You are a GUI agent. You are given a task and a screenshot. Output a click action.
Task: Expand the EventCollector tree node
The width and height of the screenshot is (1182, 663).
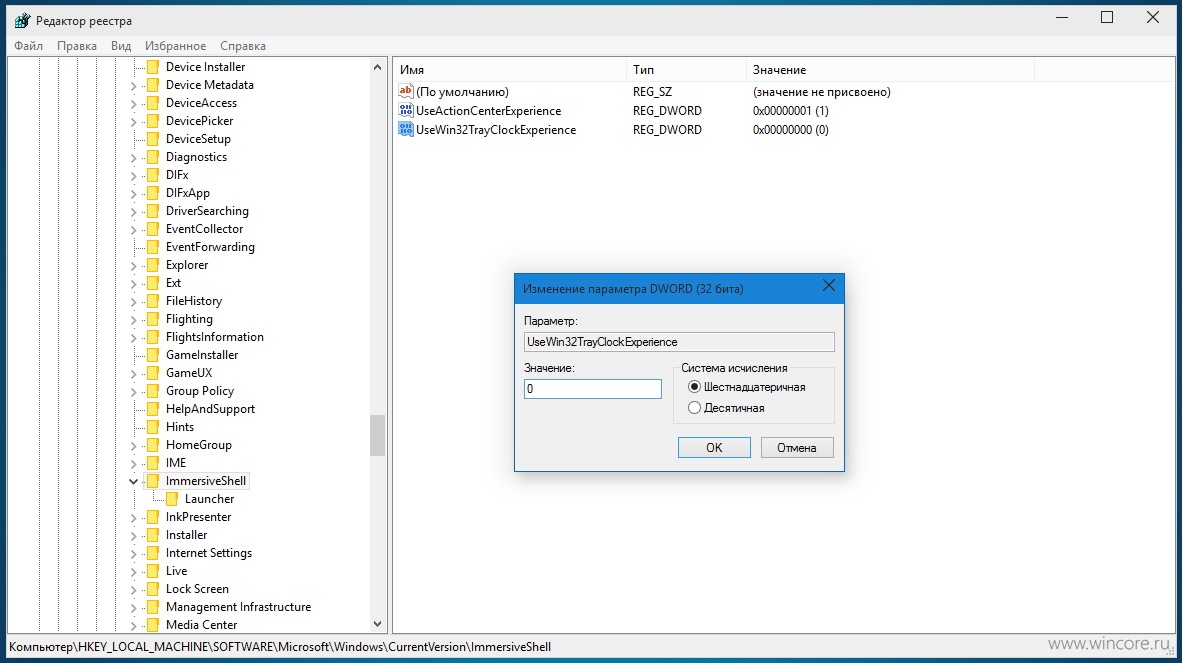(x=133, y=229)
